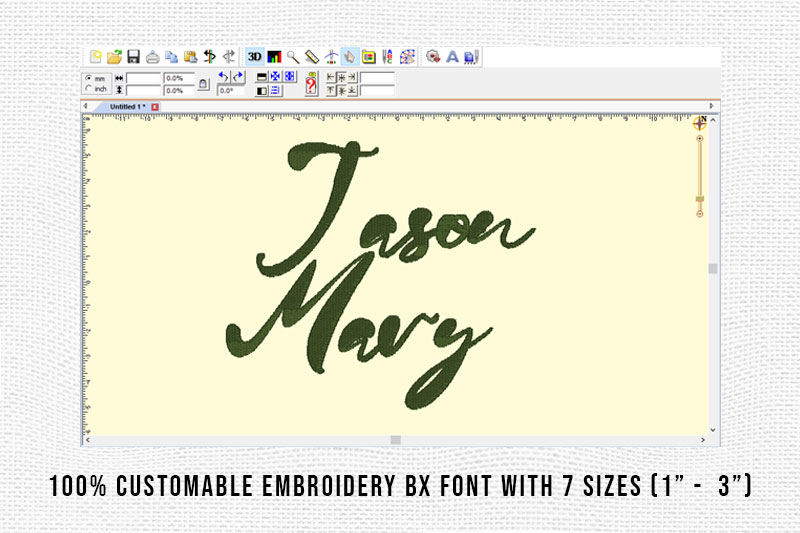This screenshot has width=800, height=533.
Task: Create lettering with the A icon
Action: click(452, 57)
